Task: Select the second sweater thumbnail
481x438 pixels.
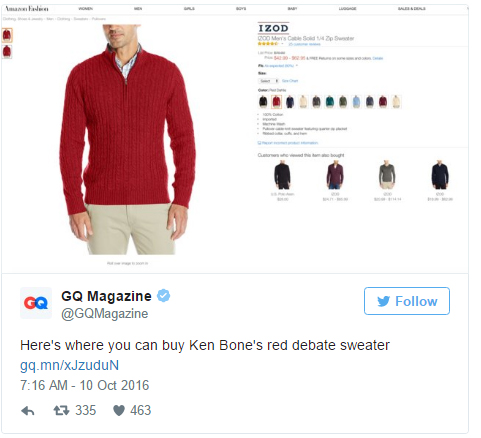Action: (x=7, y=52)
